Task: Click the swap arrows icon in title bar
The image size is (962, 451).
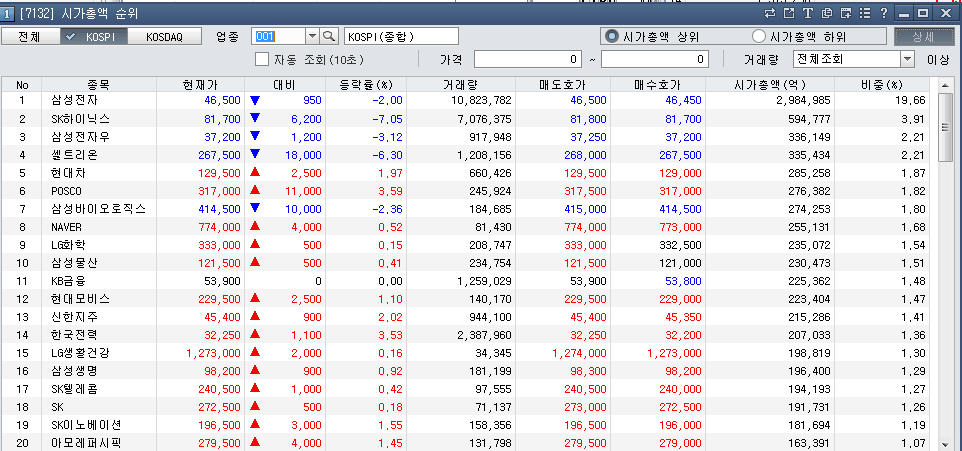Action: click(x=770, y=13)
